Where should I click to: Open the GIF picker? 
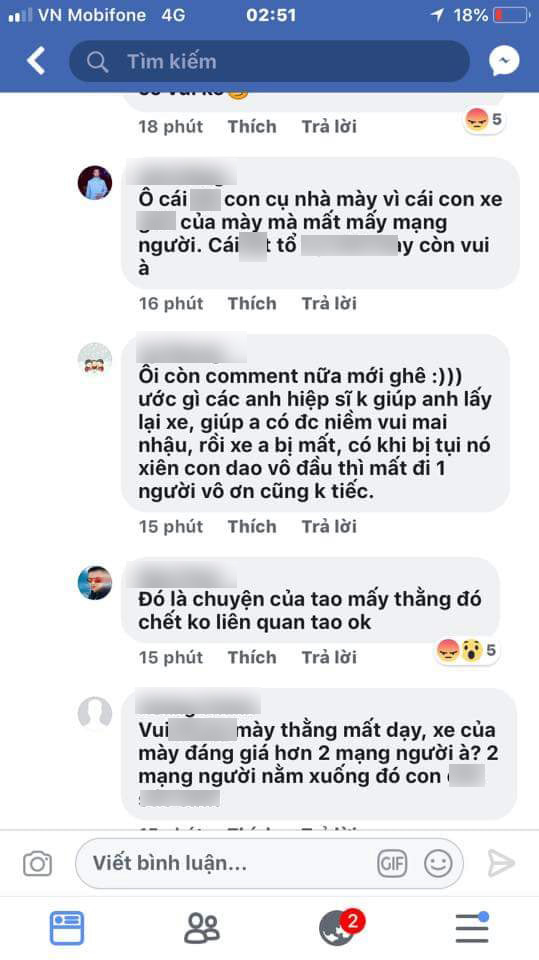(392, 864)
